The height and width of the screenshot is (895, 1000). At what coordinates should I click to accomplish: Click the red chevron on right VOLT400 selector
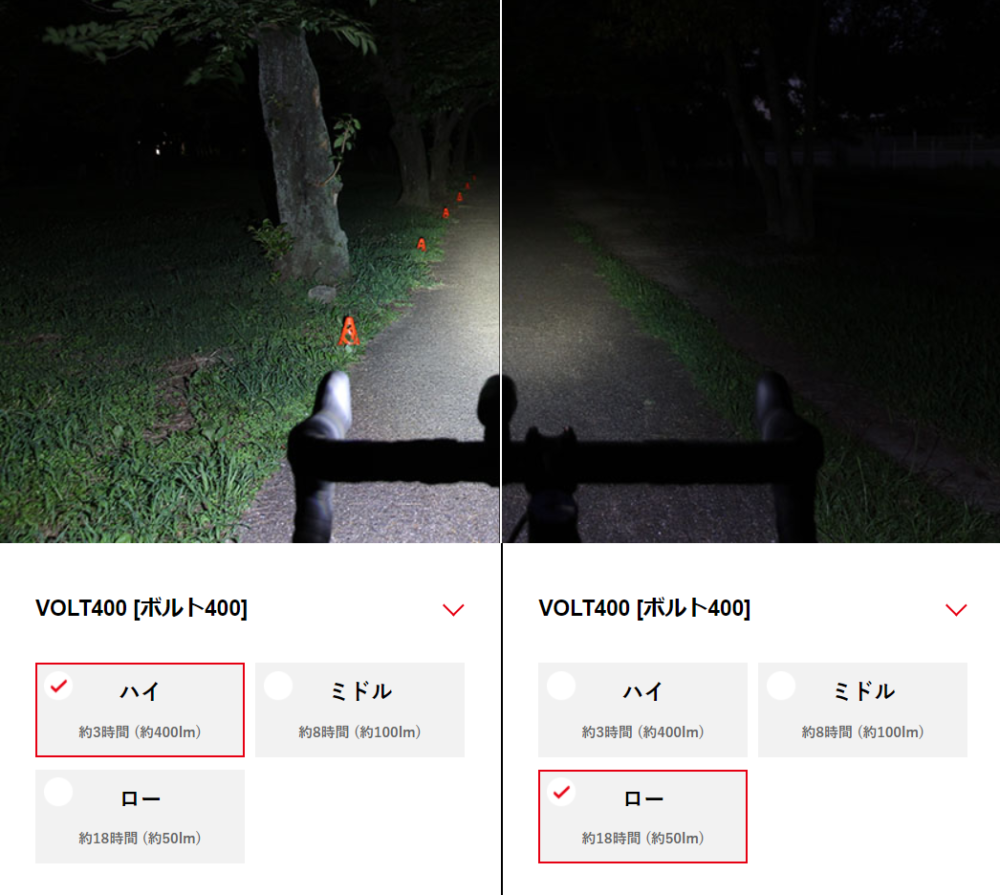pyautogui.click(x=956, y=610)
